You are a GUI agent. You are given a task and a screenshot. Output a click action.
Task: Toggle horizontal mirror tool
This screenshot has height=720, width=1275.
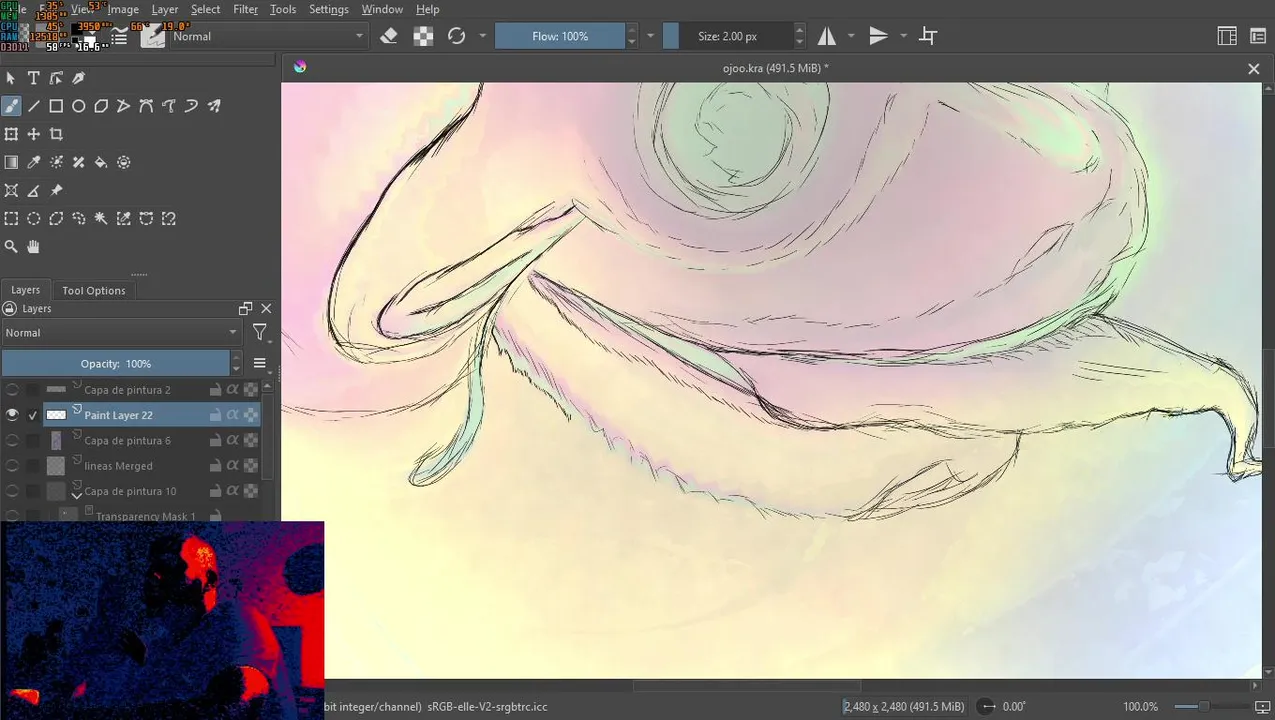point(827,36)
